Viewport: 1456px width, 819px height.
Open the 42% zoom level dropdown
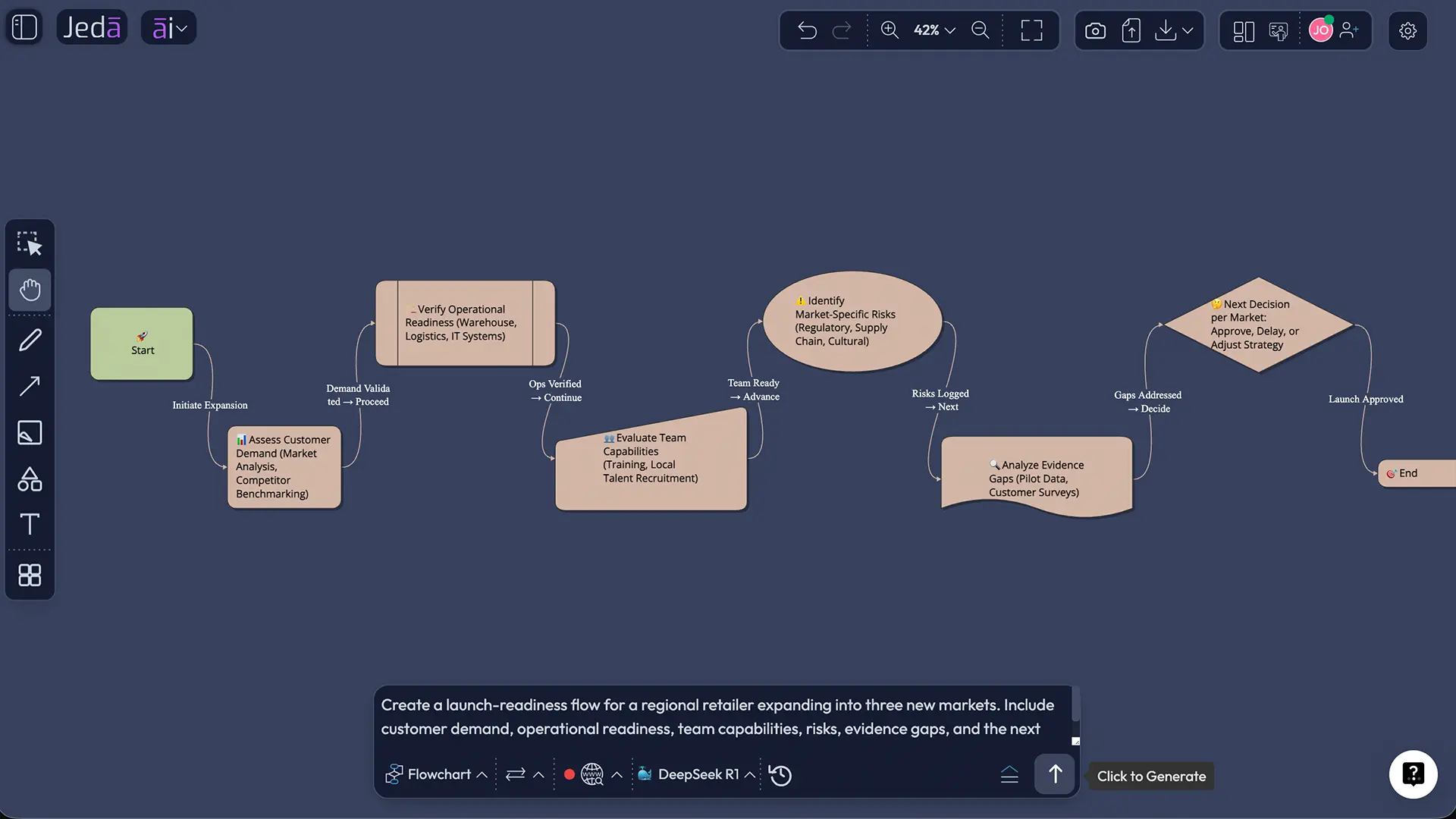point(934,30)
